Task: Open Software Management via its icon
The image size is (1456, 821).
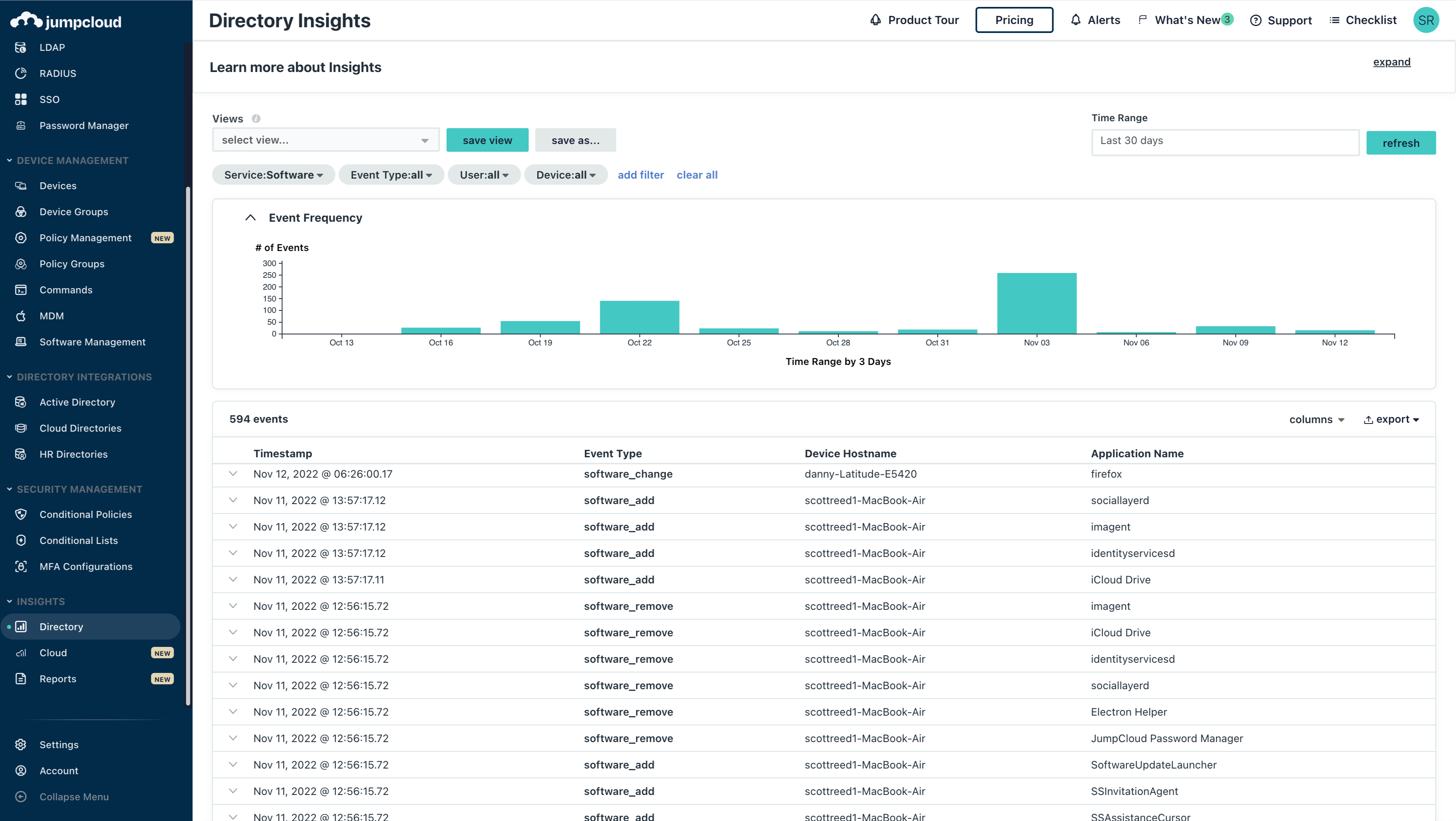Action: 21,342
